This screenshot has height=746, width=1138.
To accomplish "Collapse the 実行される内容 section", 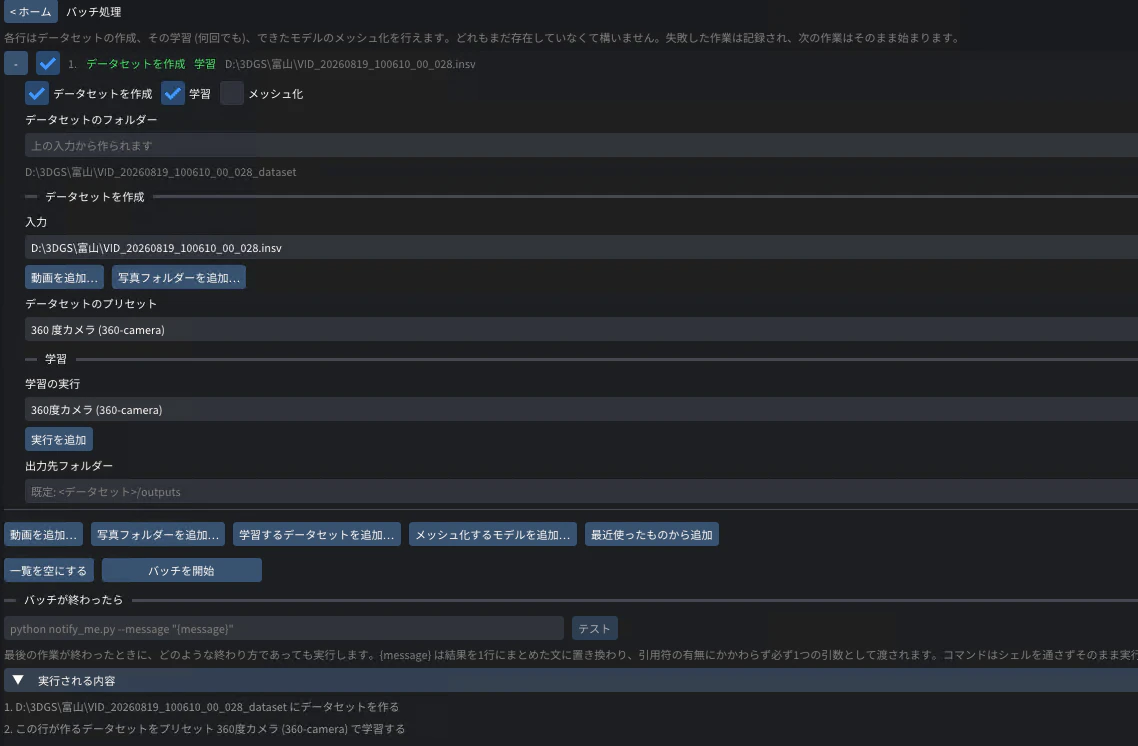I will click(570, 680).
